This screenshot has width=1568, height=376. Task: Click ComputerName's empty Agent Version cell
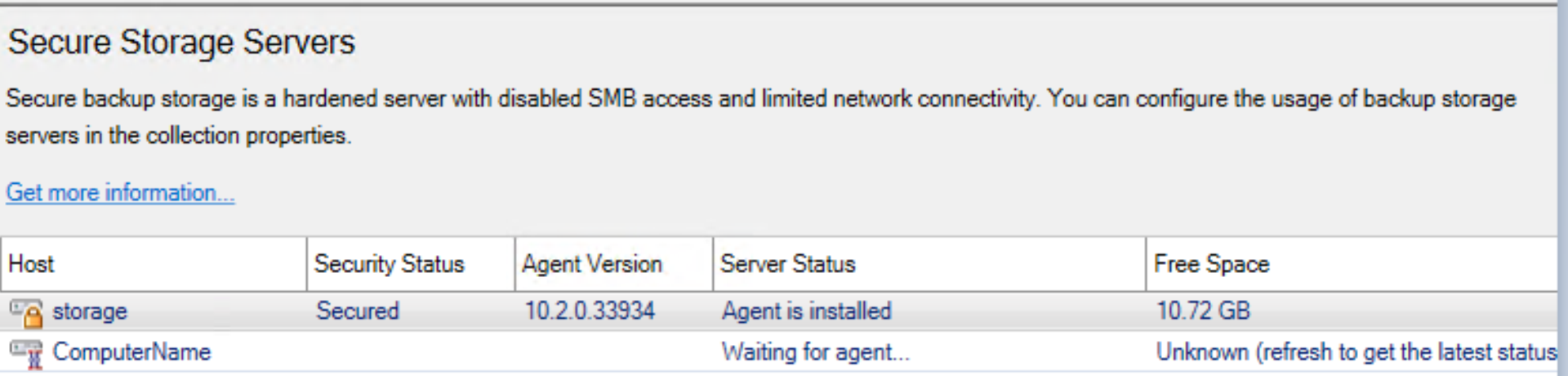point(612,352)
